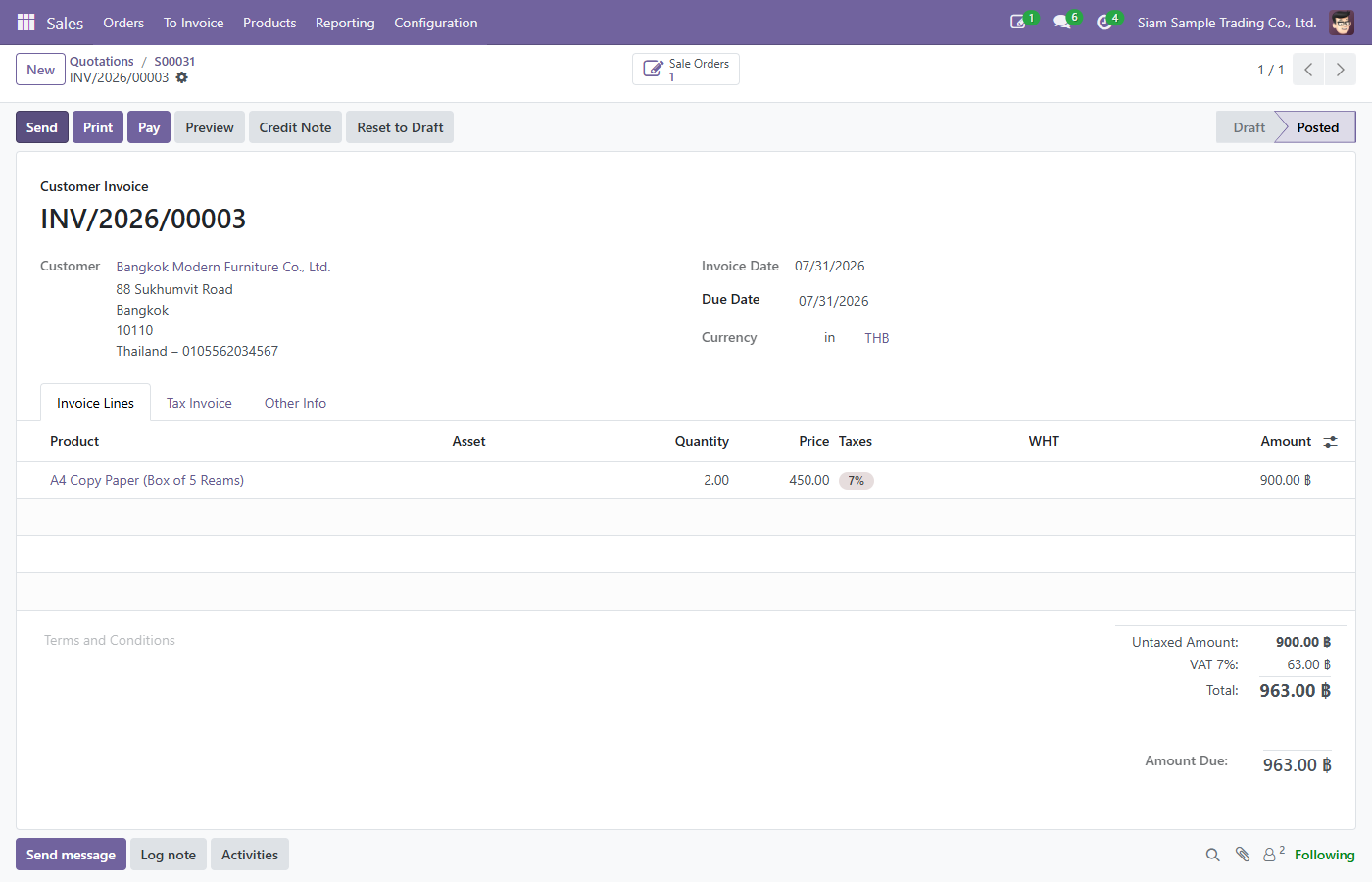1372x882 pixels.
Task: Open the Reporting menu
Action: coord(345,23)
